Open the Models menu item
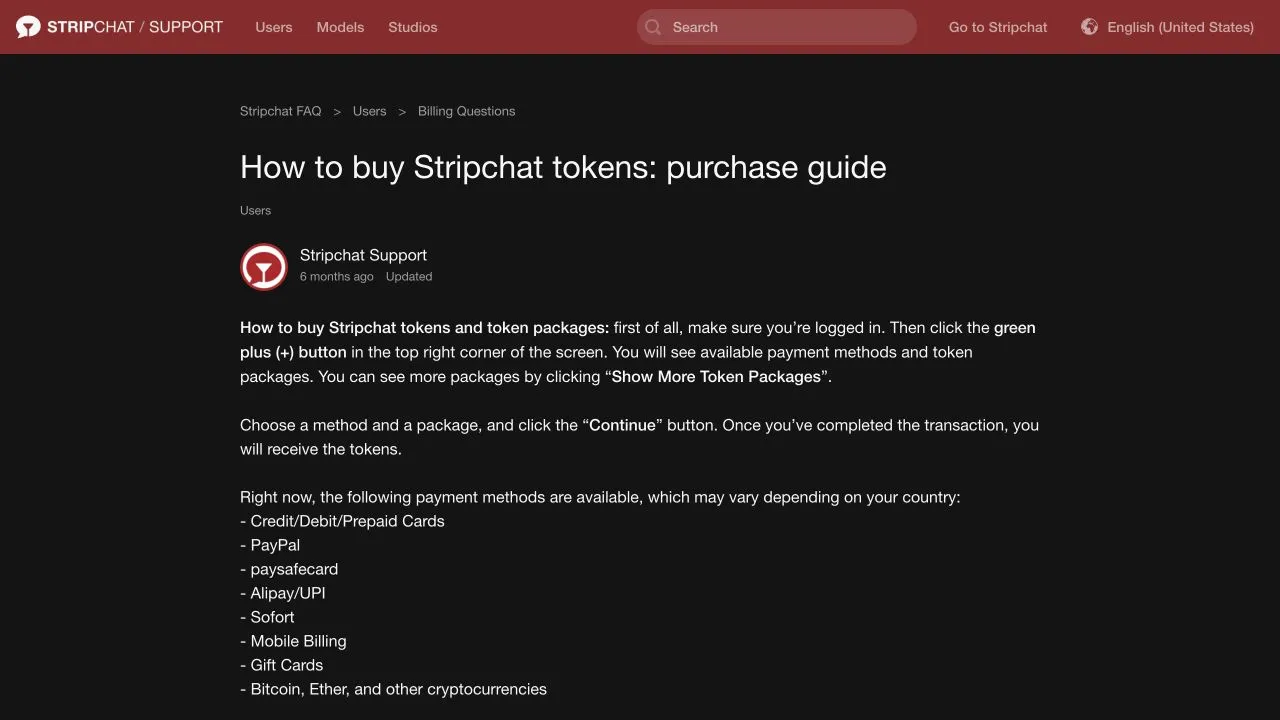 (x=340, y=27)
